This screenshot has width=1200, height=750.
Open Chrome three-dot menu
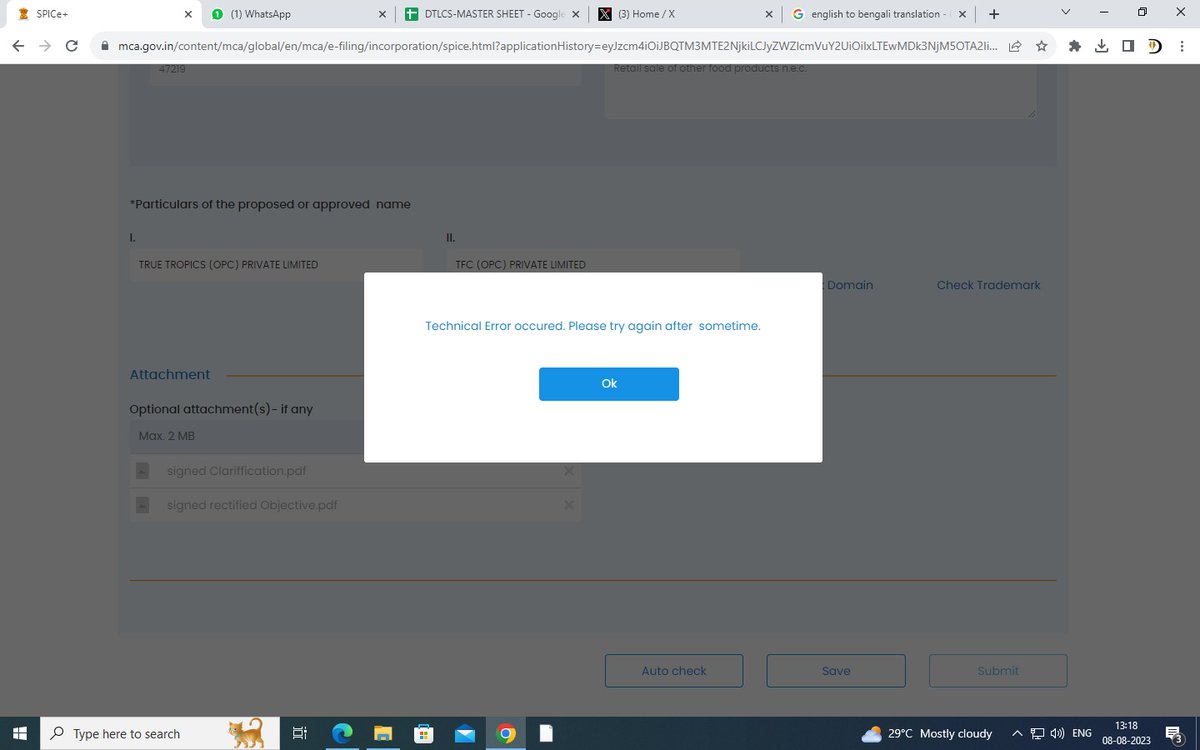click(1181, 46)
